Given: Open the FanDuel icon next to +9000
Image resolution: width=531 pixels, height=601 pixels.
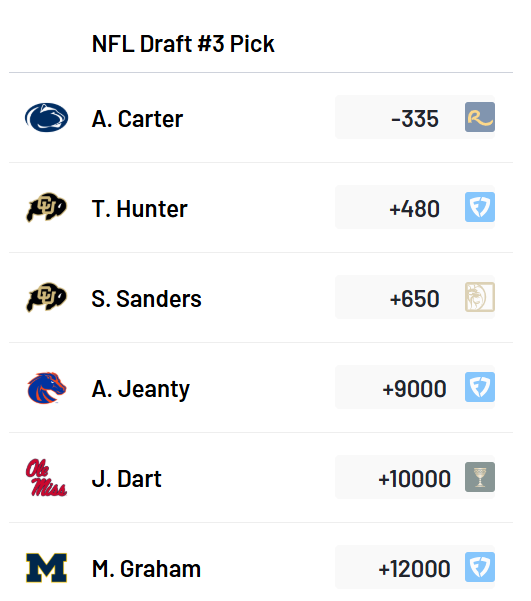Looking at the screenshot, I should click(x=480, y=387).
